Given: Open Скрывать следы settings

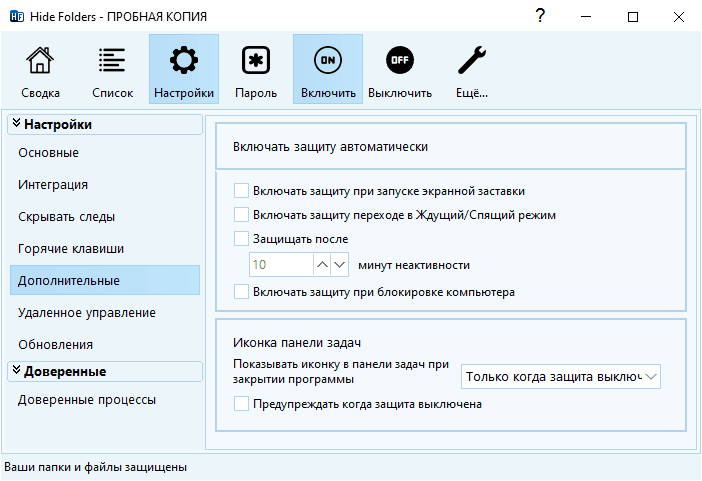Looking at the screenshot, I should coord(105,217).
